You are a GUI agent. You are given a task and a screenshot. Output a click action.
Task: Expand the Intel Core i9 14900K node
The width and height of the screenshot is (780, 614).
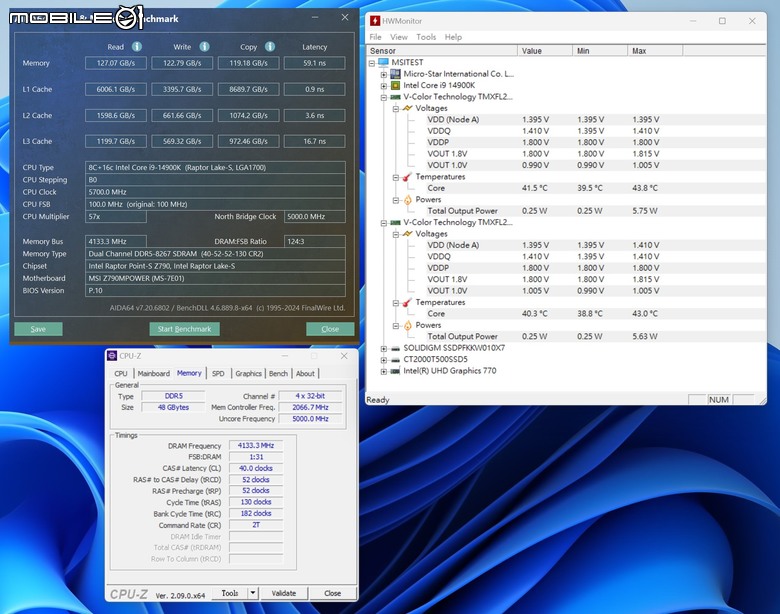click(384, 86)
